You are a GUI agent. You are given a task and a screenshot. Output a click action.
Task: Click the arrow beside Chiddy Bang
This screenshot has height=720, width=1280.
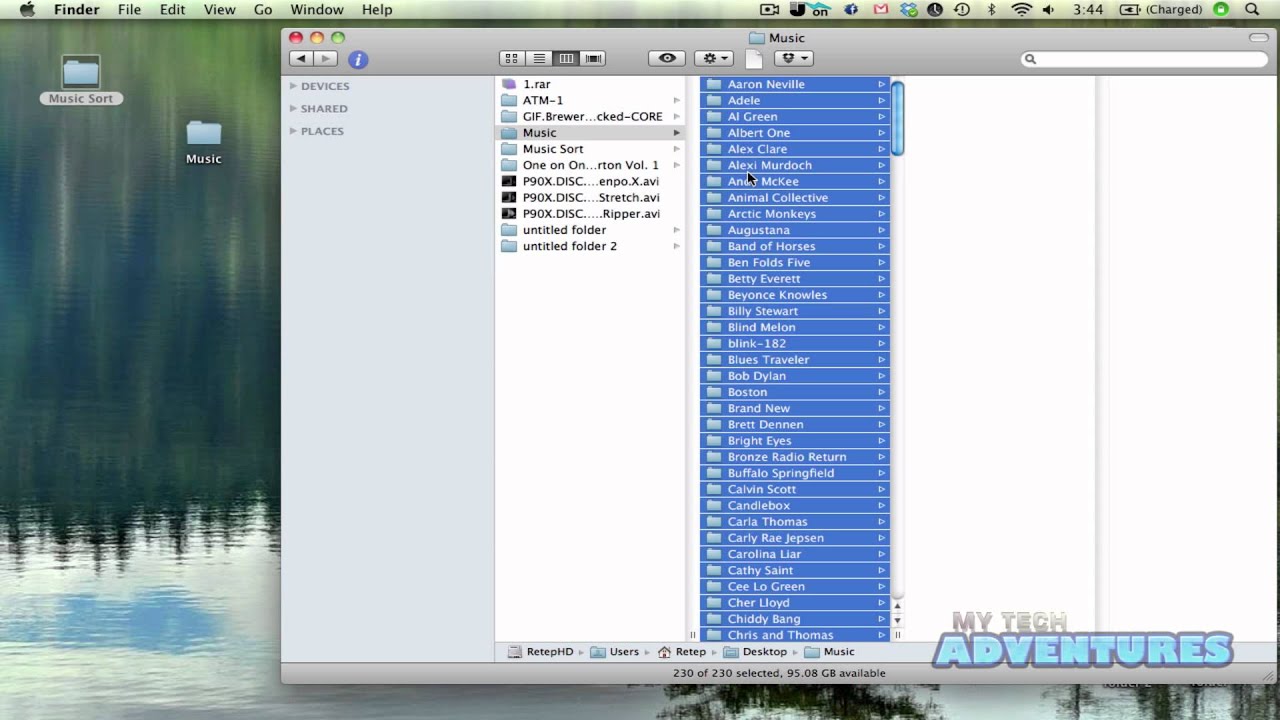[x=881, y=619]
